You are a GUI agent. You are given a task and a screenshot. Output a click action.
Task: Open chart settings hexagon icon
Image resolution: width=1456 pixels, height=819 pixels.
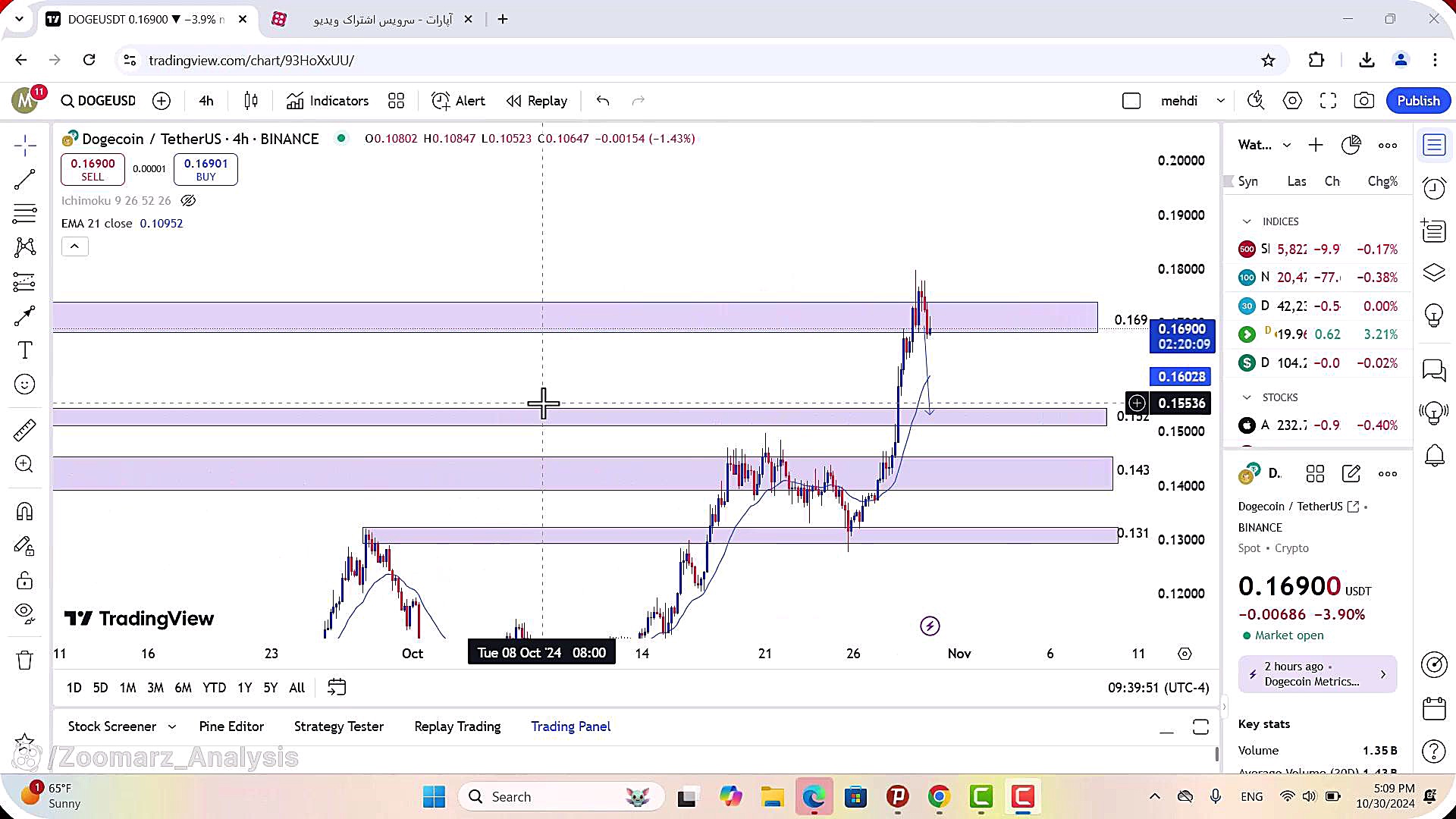(x=1292, y=101)
